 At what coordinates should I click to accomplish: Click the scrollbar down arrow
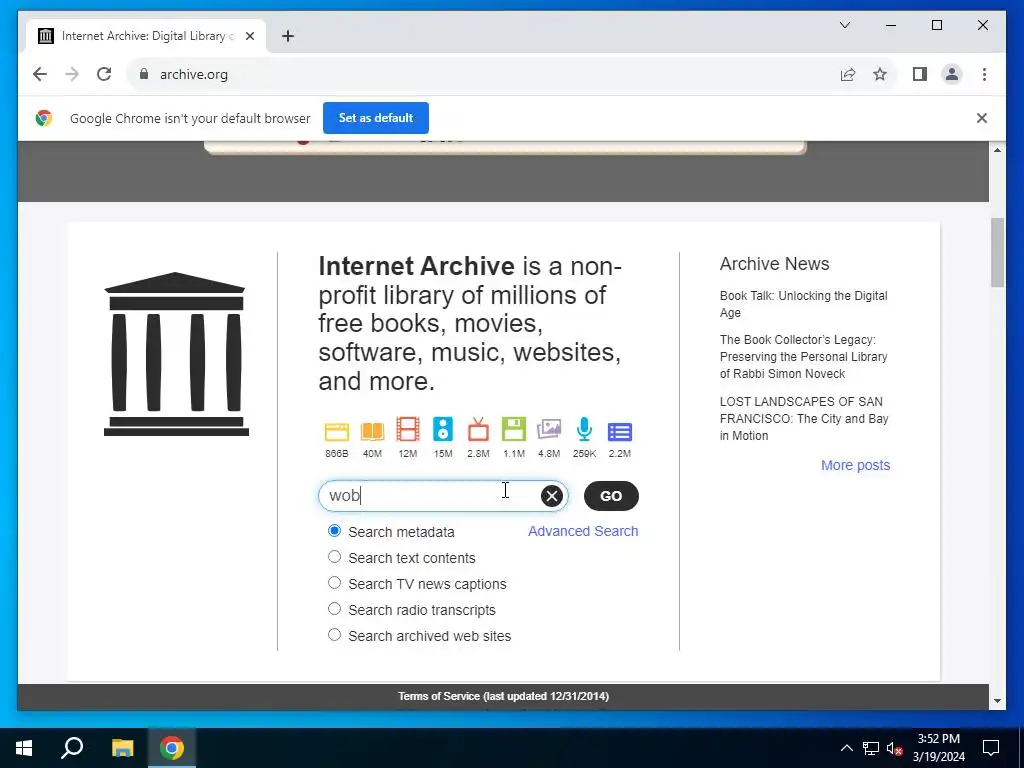click(997, 701)
